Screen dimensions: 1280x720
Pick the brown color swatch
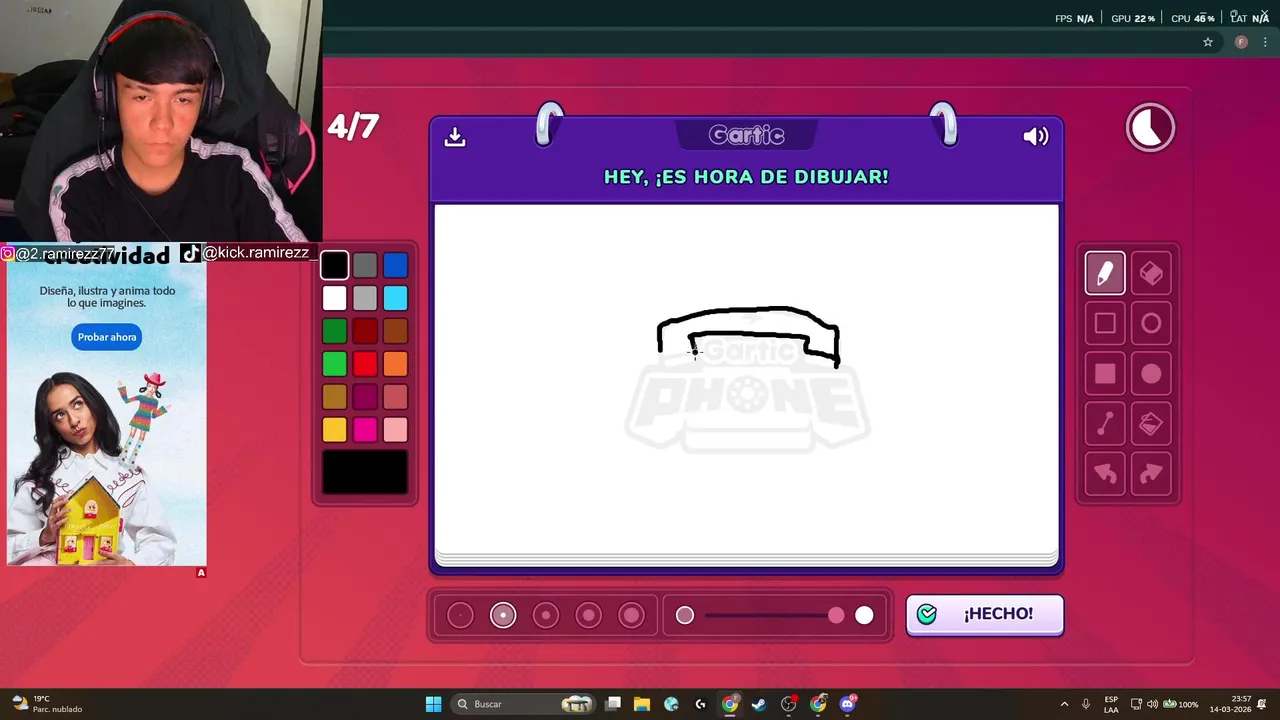395,331
